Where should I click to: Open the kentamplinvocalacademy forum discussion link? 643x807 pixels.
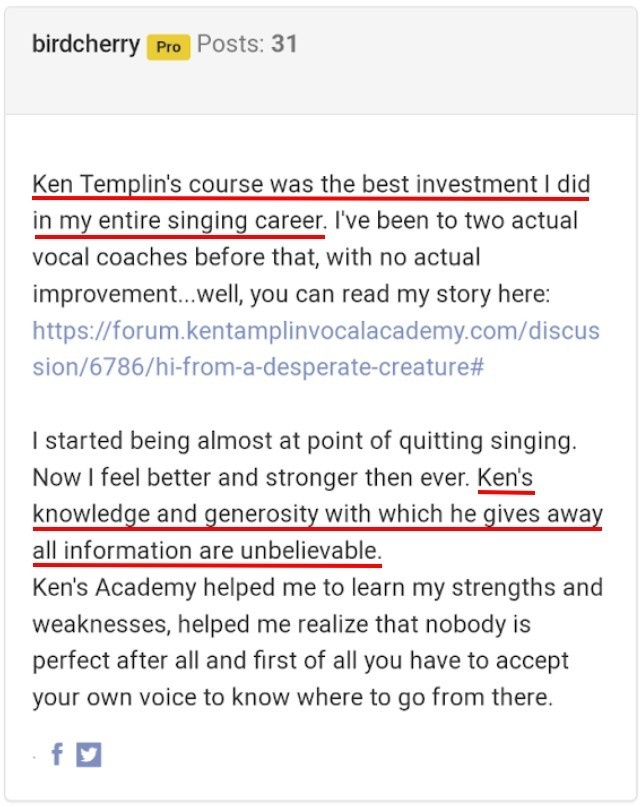click(x=316, y=348)
